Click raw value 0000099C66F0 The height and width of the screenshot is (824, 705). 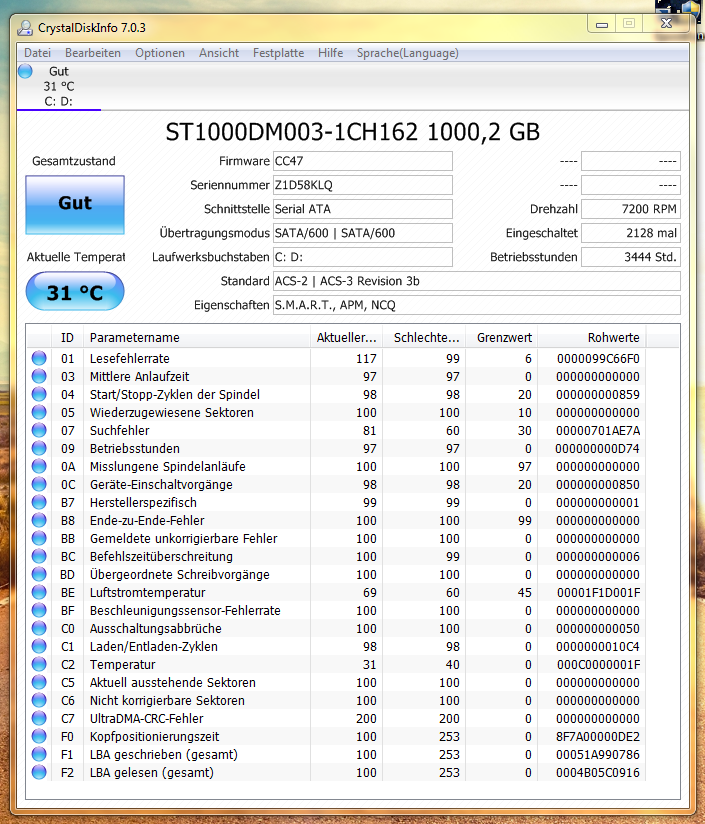coord(598,358)
